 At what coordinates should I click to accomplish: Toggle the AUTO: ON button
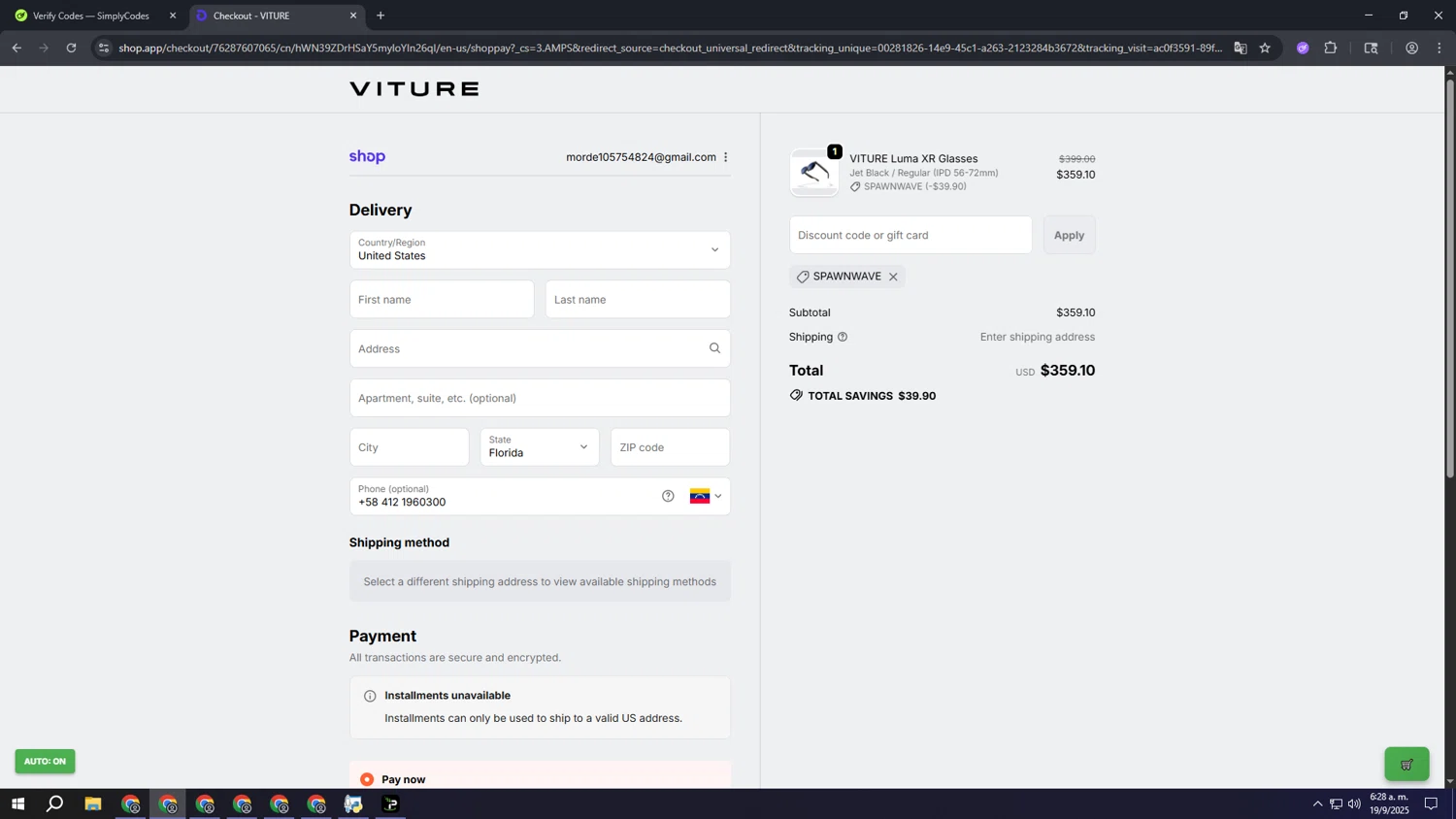pos(45,761)
